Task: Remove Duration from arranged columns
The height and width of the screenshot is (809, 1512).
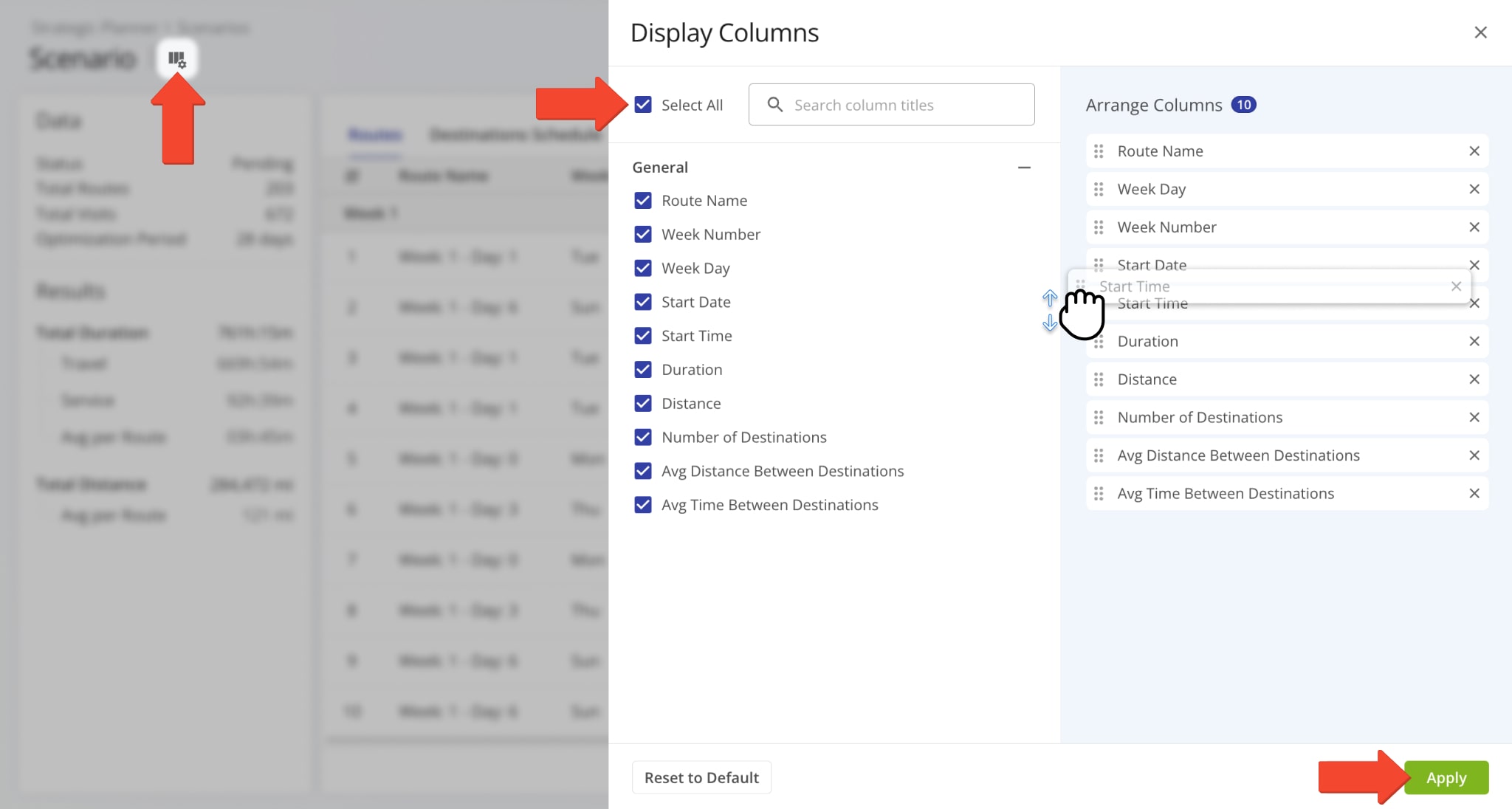Action: point(1474,341)
